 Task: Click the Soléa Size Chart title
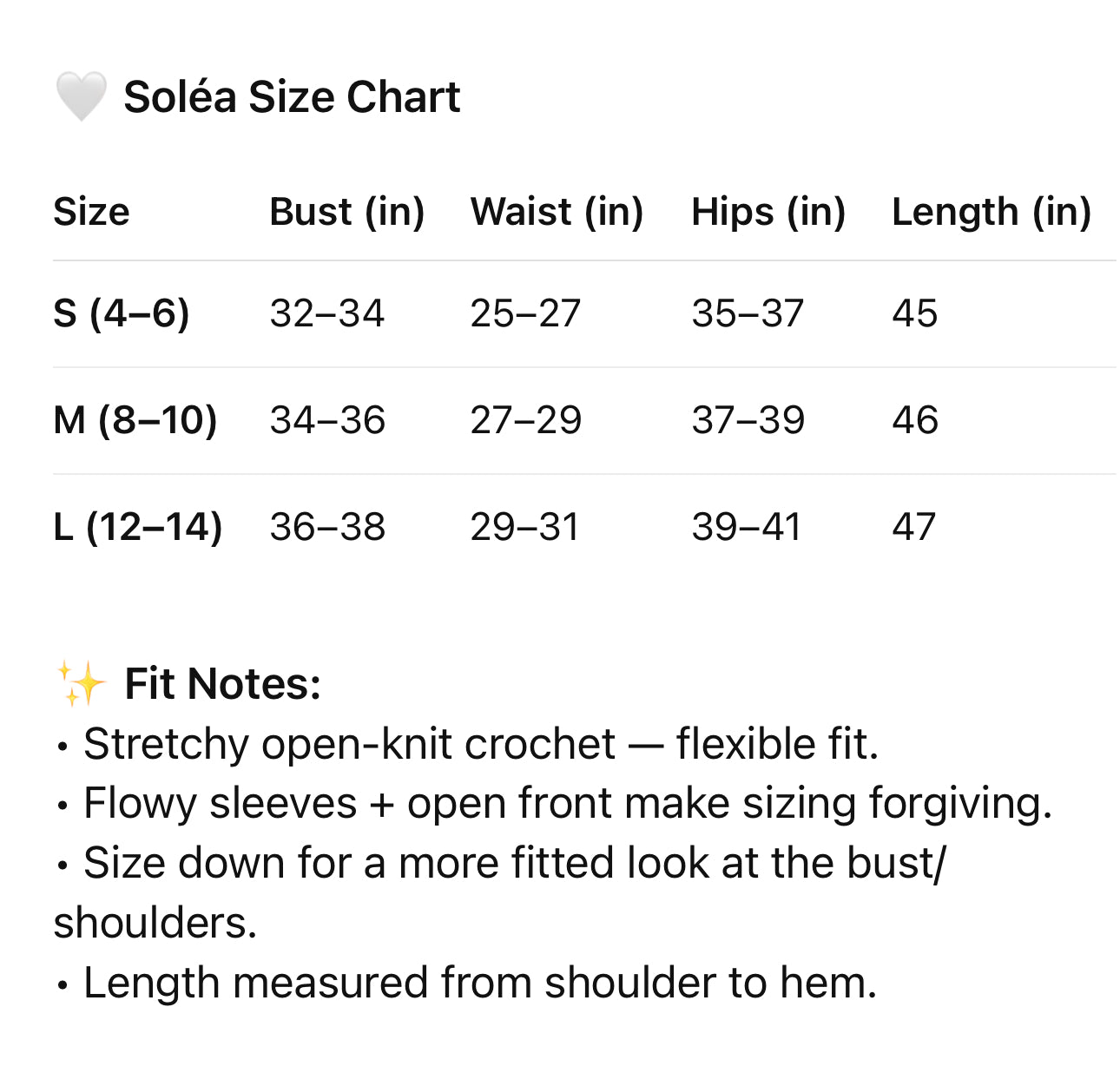292,96
